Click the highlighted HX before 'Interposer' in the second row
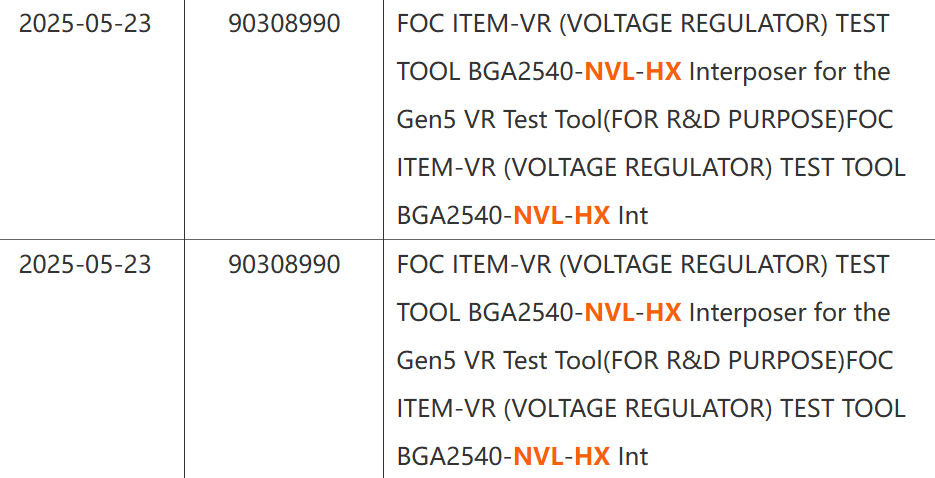This screenshot has width=935, height=478. pyautogui.click(x=664, y=313)
